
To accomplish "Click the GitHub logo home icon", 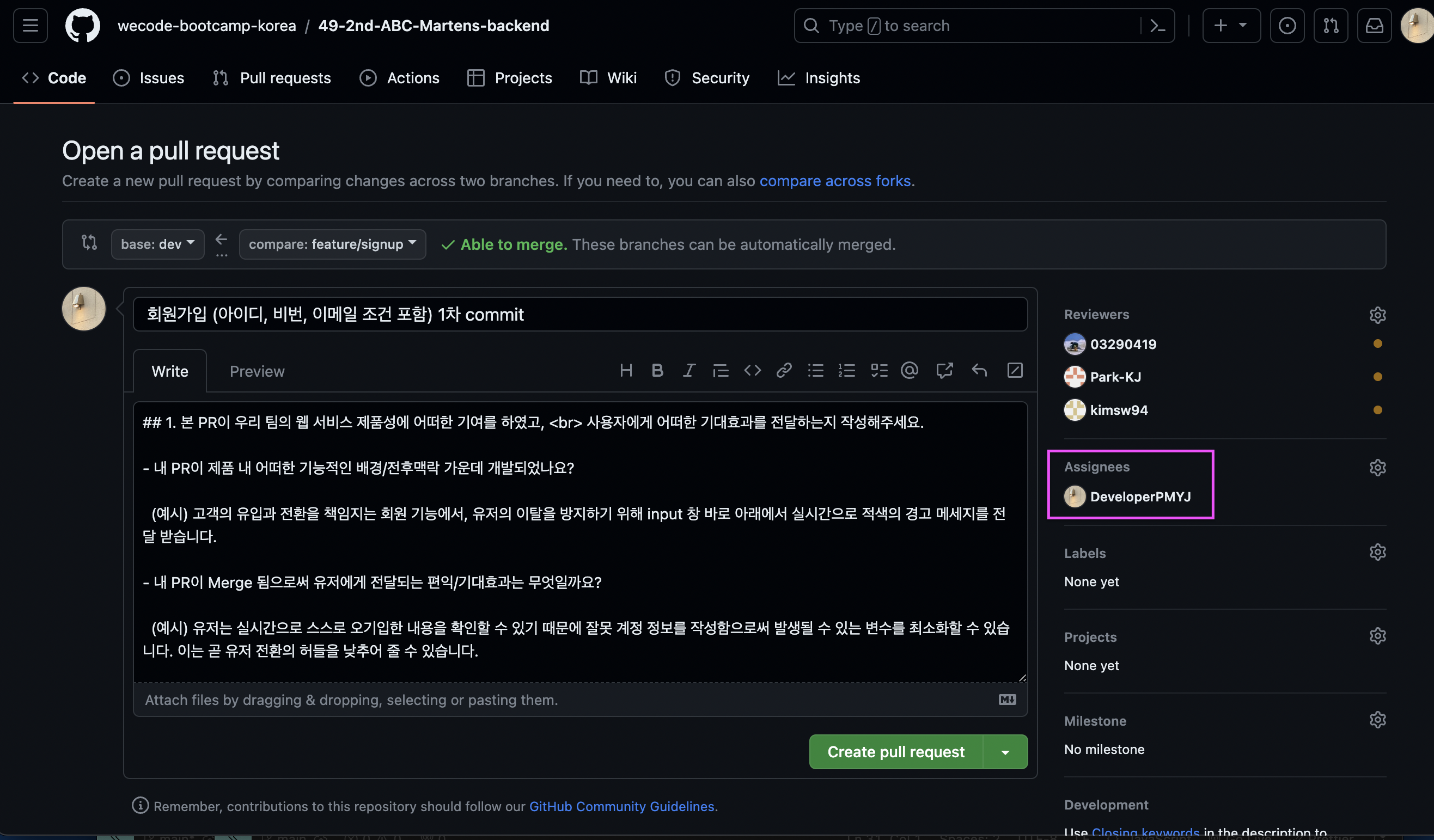I will coord(83,26).
